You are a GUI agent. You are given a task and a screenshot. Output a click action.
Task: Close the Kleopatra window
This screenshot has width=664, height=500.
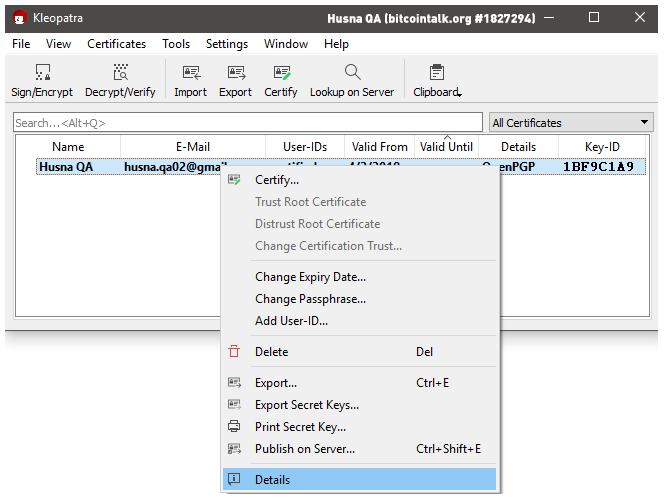tap(639, 17)
